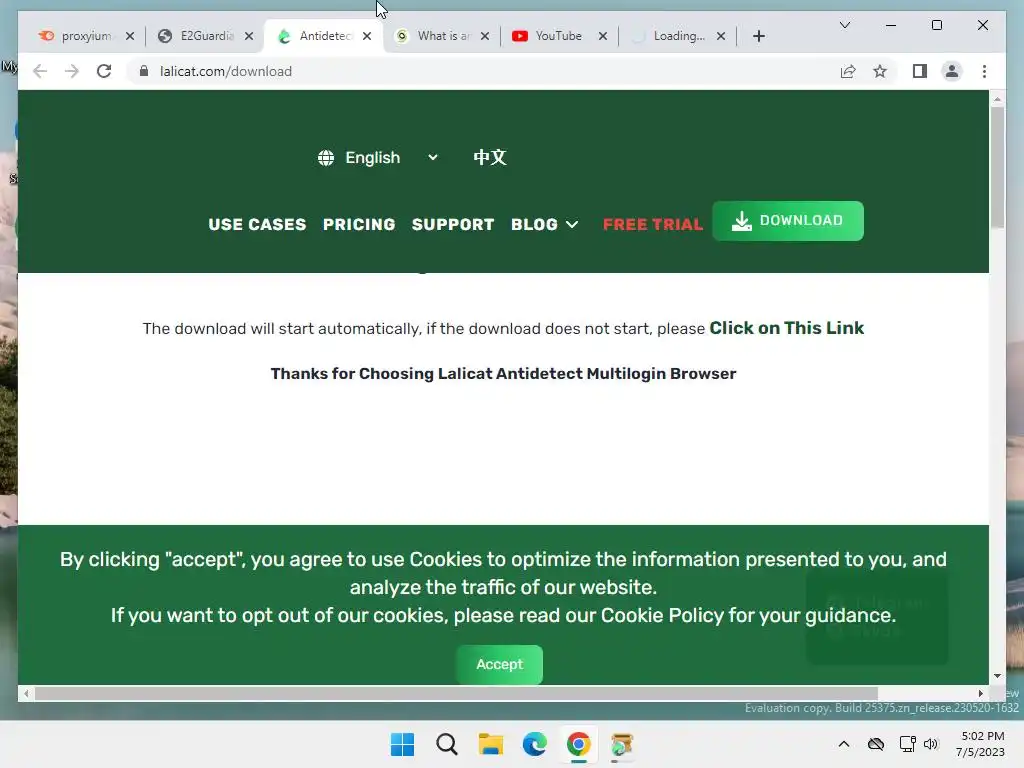Open the Chrome side panel
The height and width of the screenshot is (768, 1024).
(x=920, y=71)
